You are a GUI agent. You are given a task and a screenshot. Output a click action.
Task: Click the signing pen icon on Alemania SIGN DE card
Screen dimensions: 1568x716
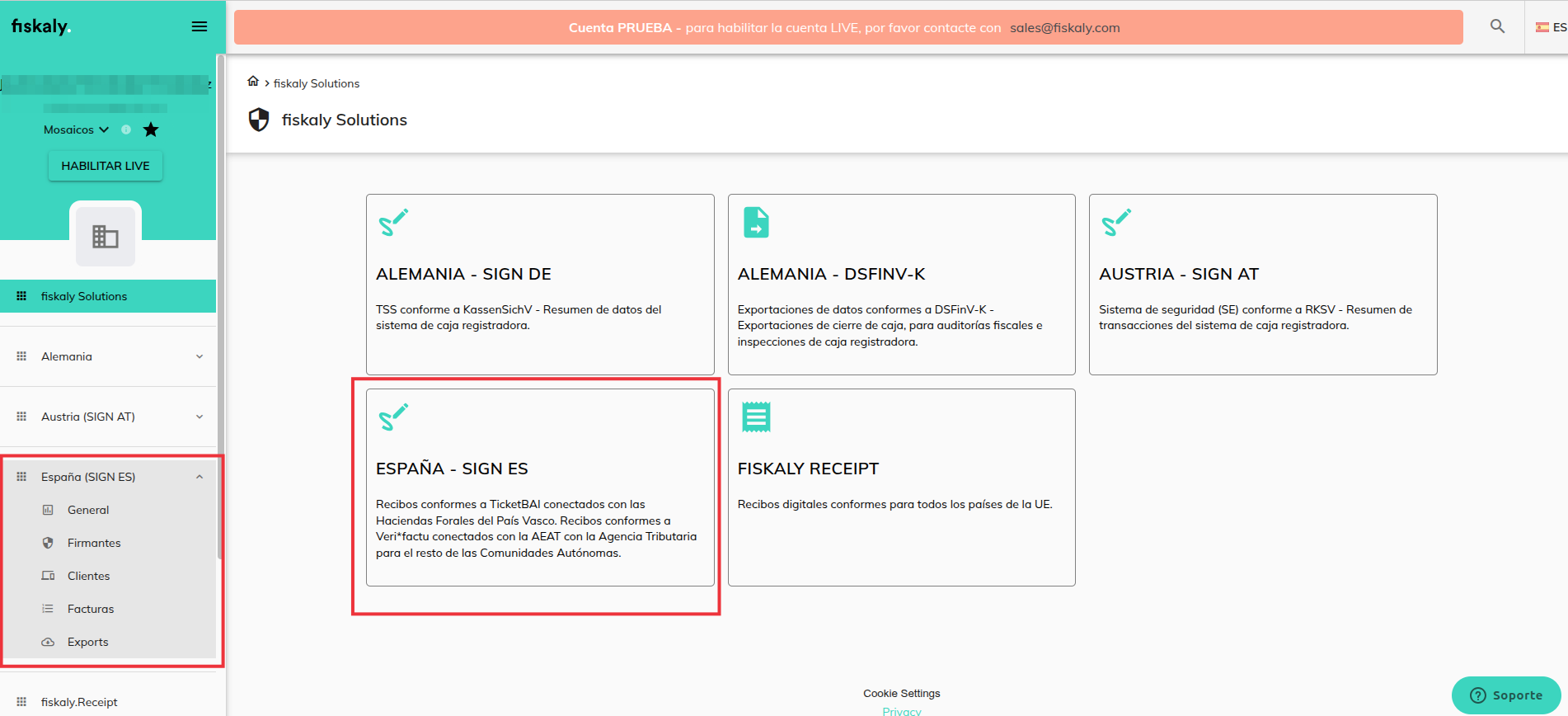pos(393,223)
